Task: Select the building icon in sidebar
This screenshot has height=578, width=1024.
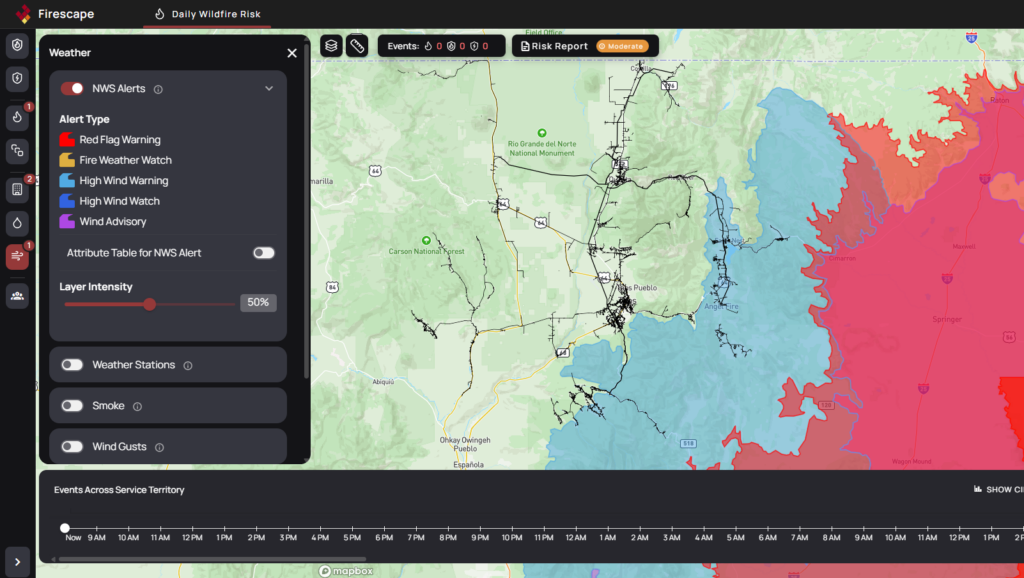Action: coord(17,189)
